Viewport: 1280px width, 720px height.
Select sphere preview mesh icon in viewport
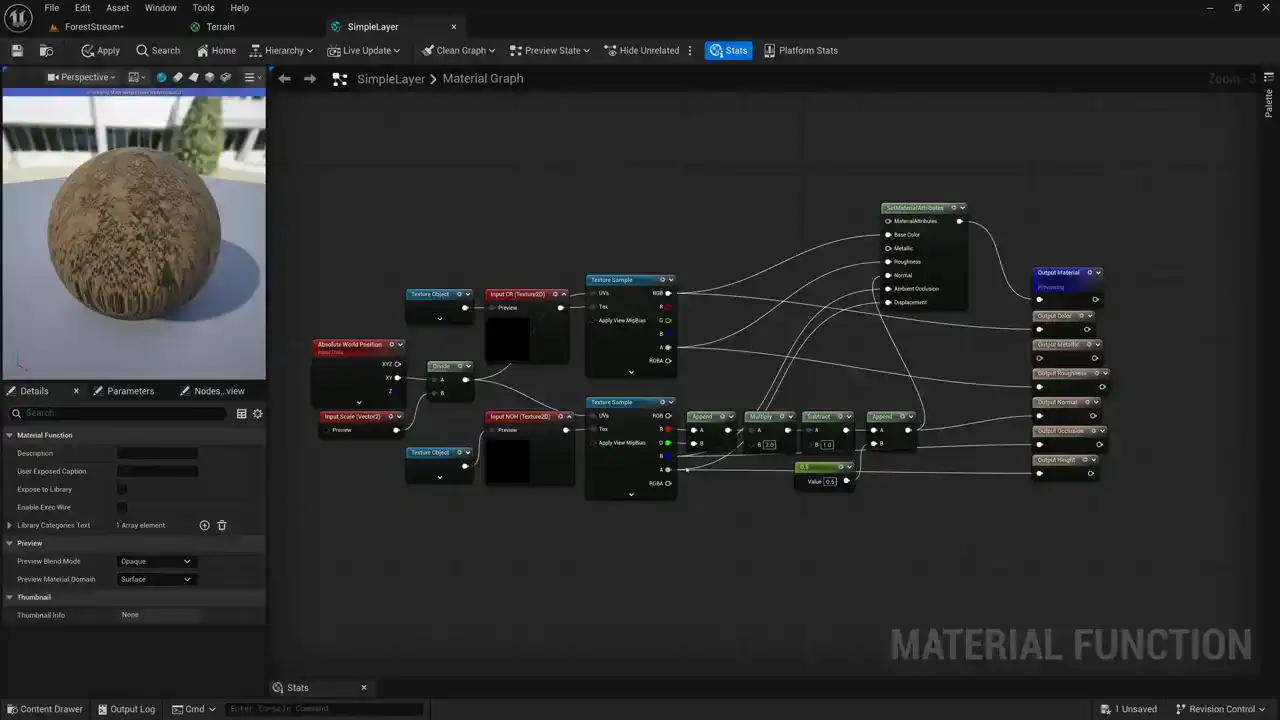[x=162, y=77]
